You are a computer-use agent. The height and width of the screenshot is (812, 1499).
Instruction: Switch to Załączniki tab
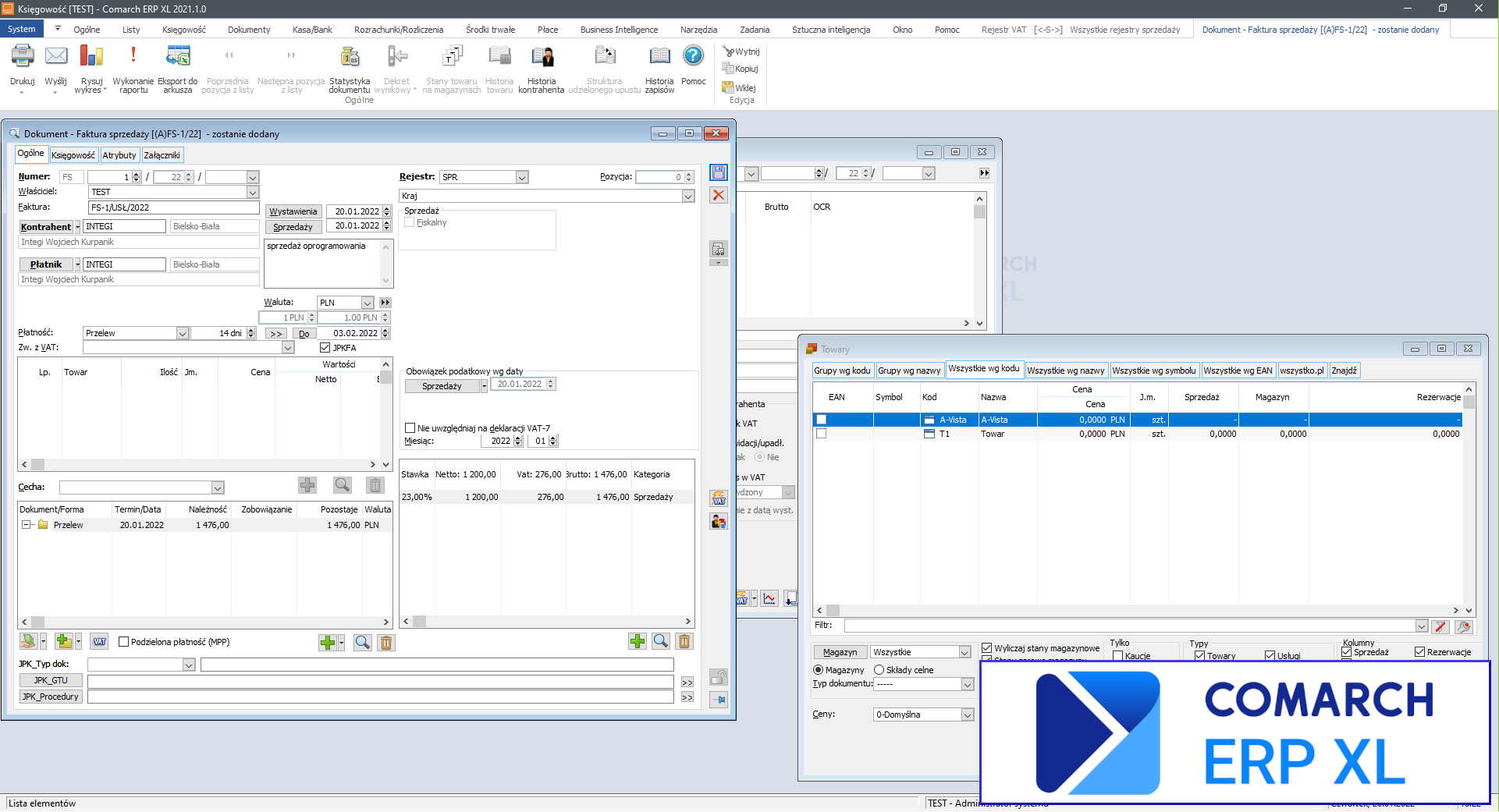click(x=162, y=155)
